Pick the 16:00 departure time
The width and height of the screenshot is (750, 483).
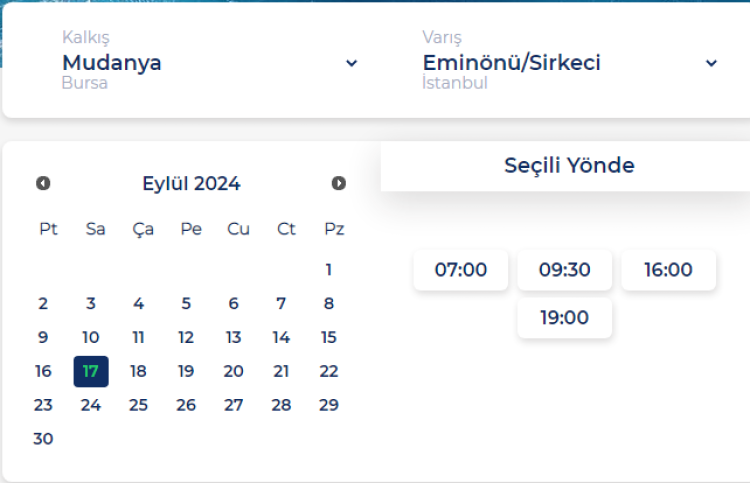(669, 270)
